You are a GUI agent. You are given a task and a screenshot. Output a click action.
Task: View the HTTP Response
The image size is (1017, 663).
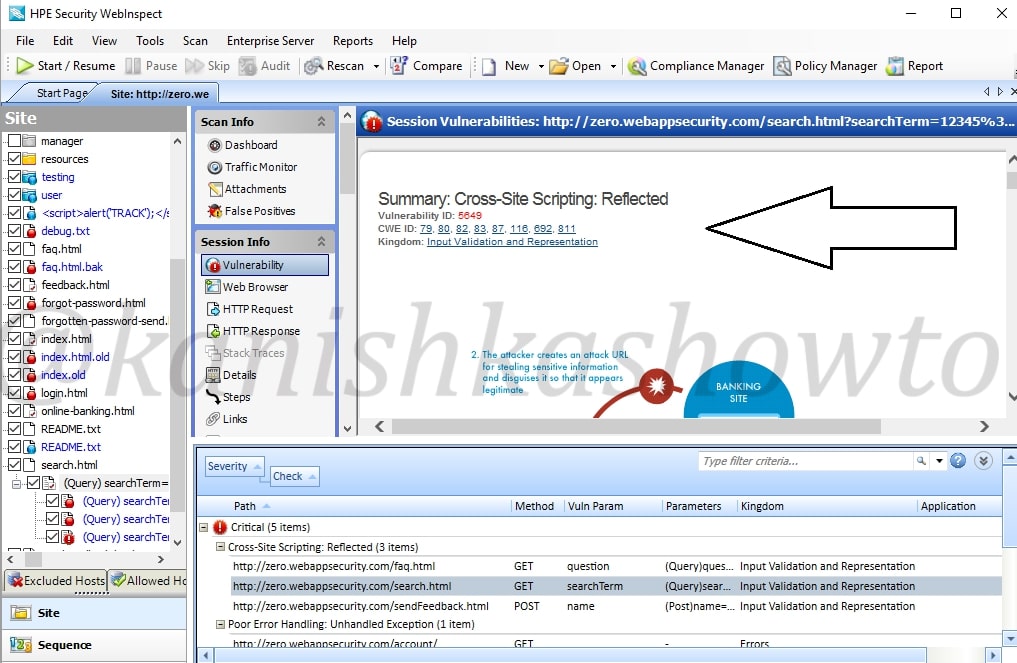(x=253, y=331)
